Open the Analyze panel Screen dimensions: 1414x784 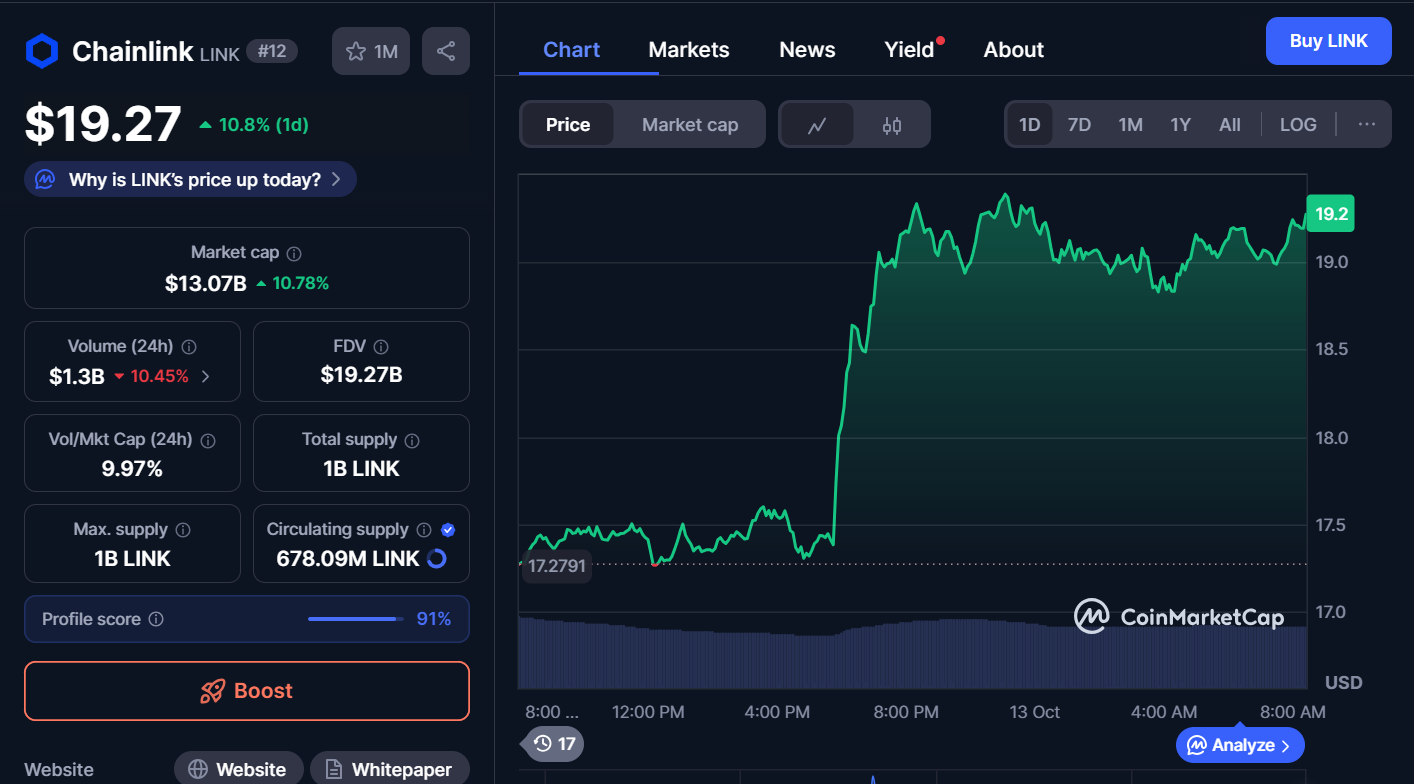coord(1239,745)
